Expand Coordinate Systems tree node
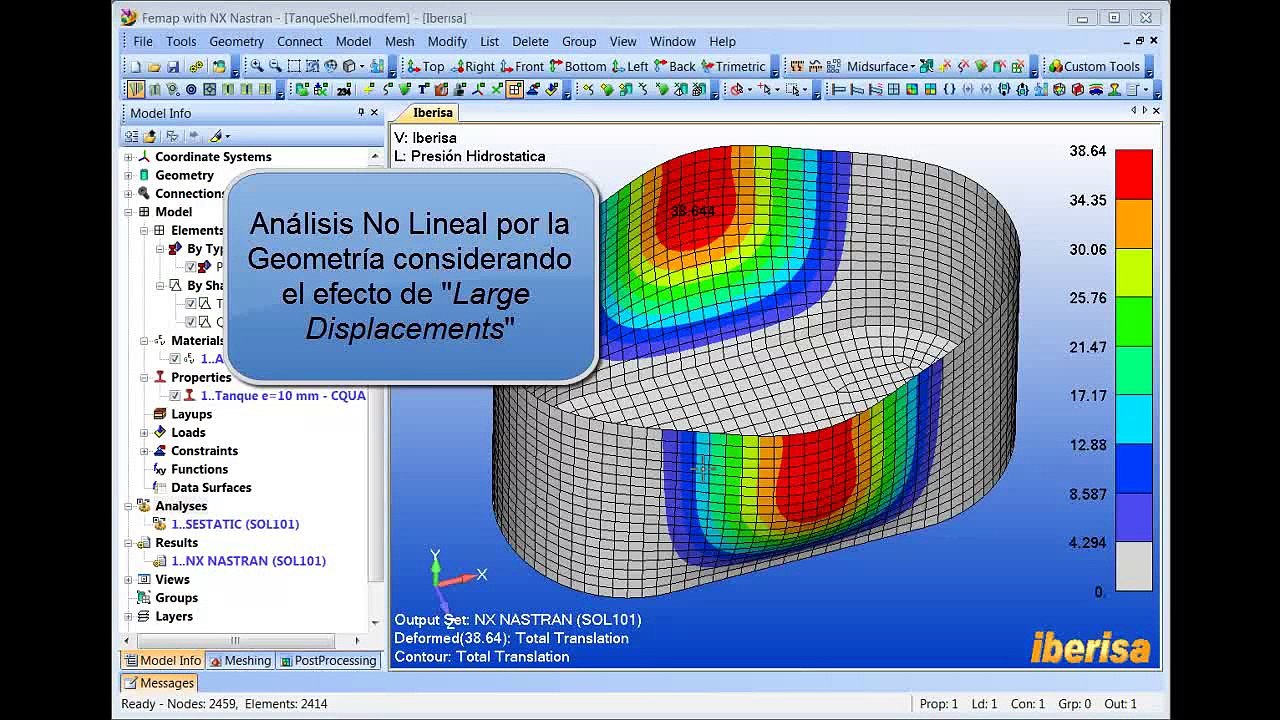 [x=128, y=157]
